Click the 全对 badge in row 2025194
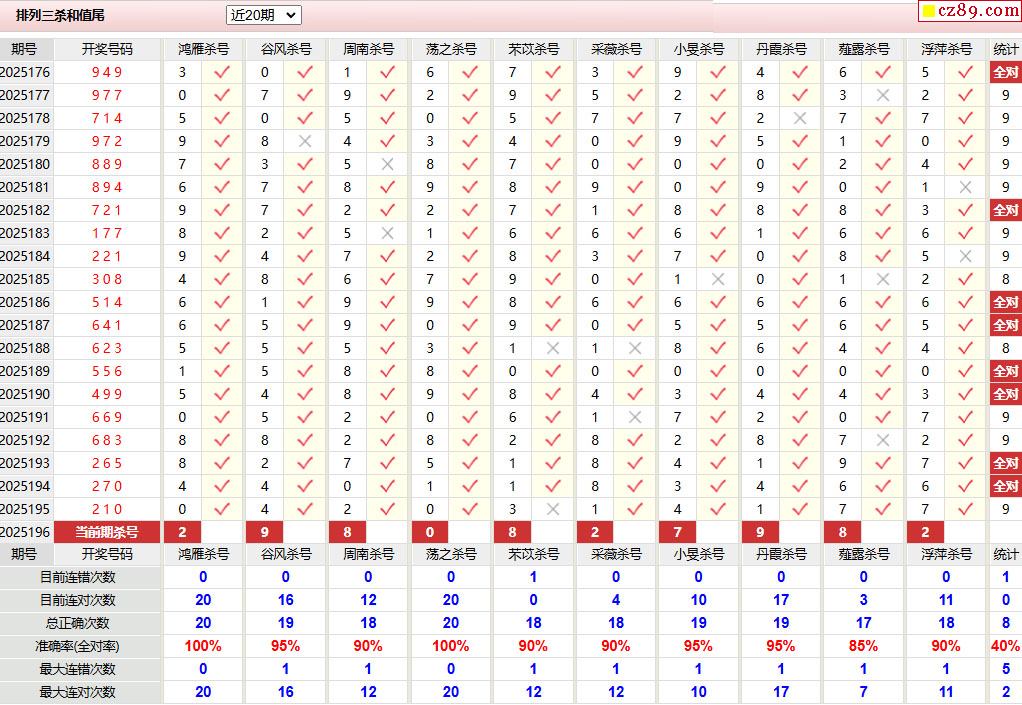1022x705 pixels. pyautogui.click(x=1005, y=486)
